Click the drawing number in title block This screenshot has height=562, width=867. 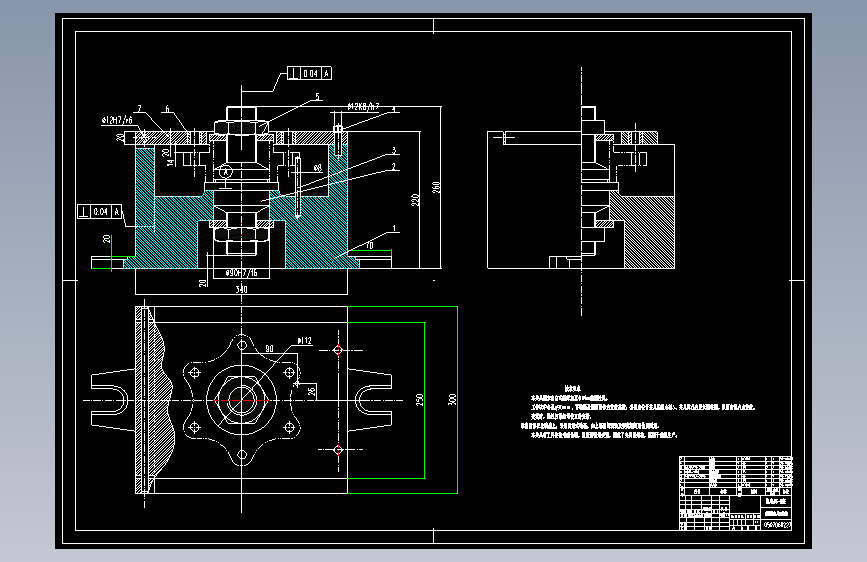777,525
